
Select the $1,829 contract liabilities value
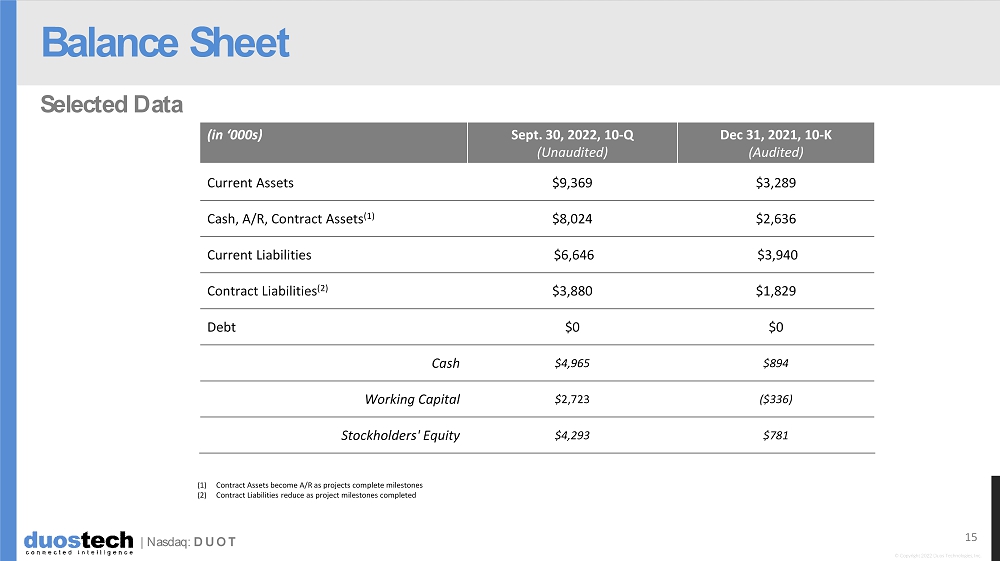tap(776, 291)
